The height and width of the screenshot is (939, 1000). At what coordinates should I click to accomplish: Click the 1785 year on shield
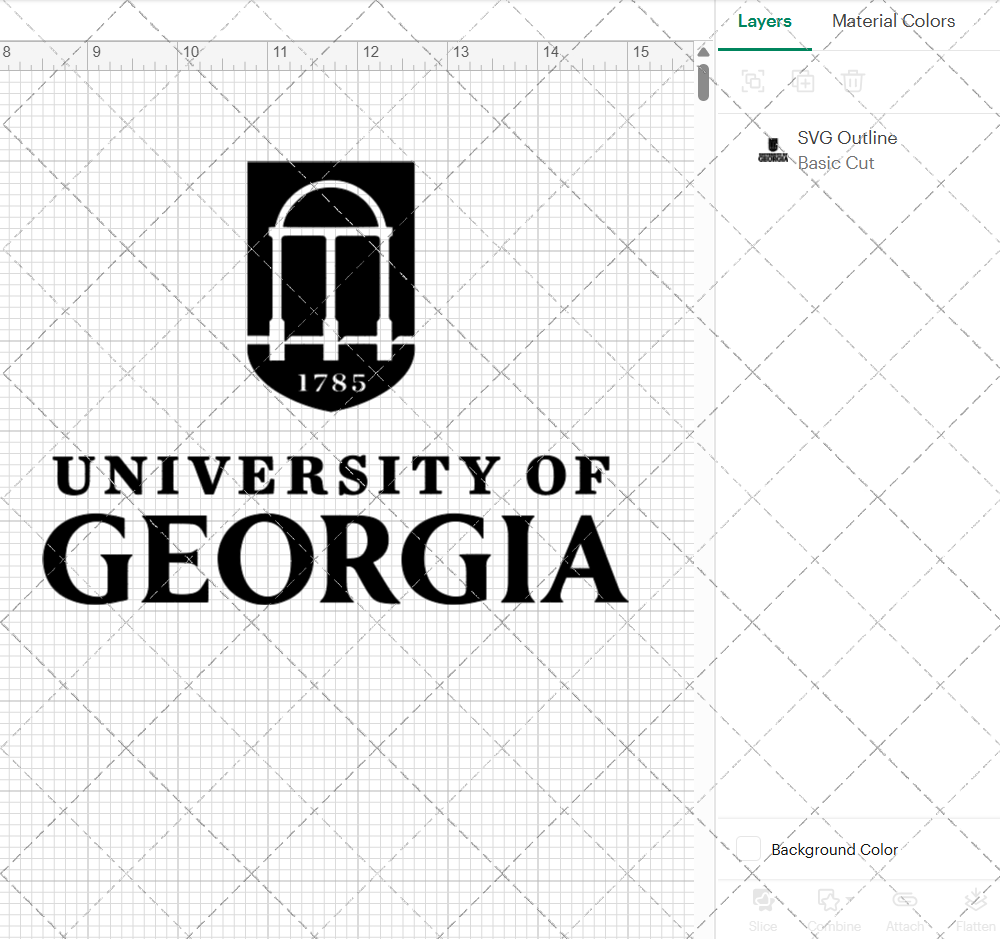(332, 383)
